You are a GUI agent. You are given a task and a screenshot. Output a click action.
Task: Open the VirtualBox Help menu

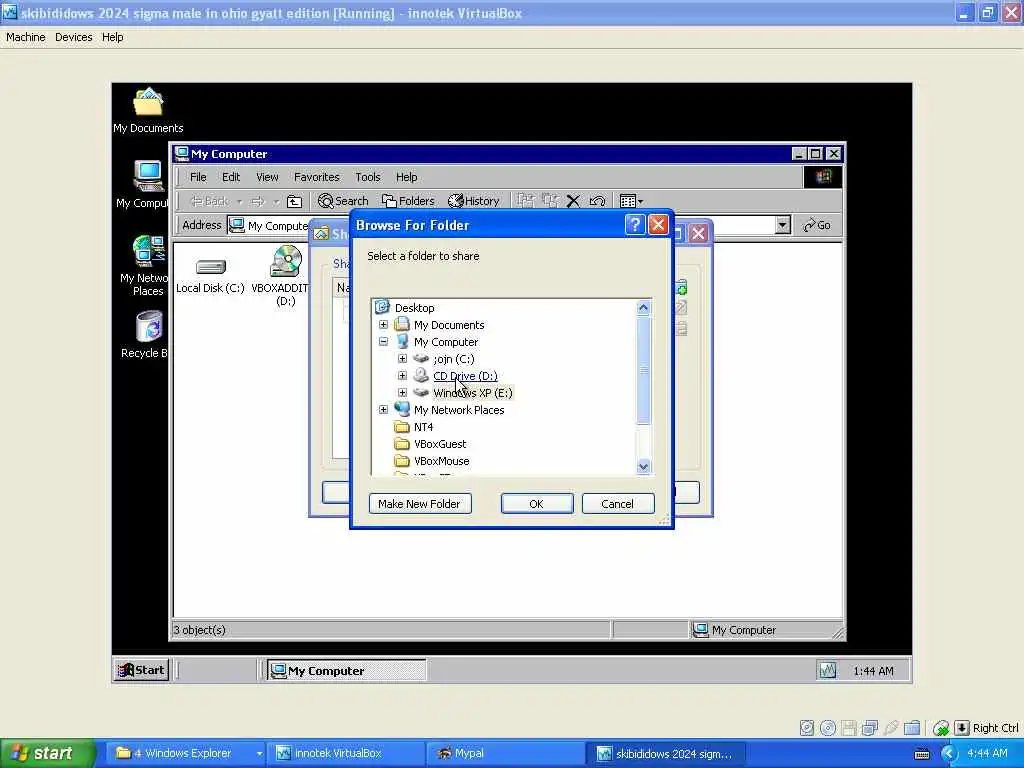[x=112, y=37]
